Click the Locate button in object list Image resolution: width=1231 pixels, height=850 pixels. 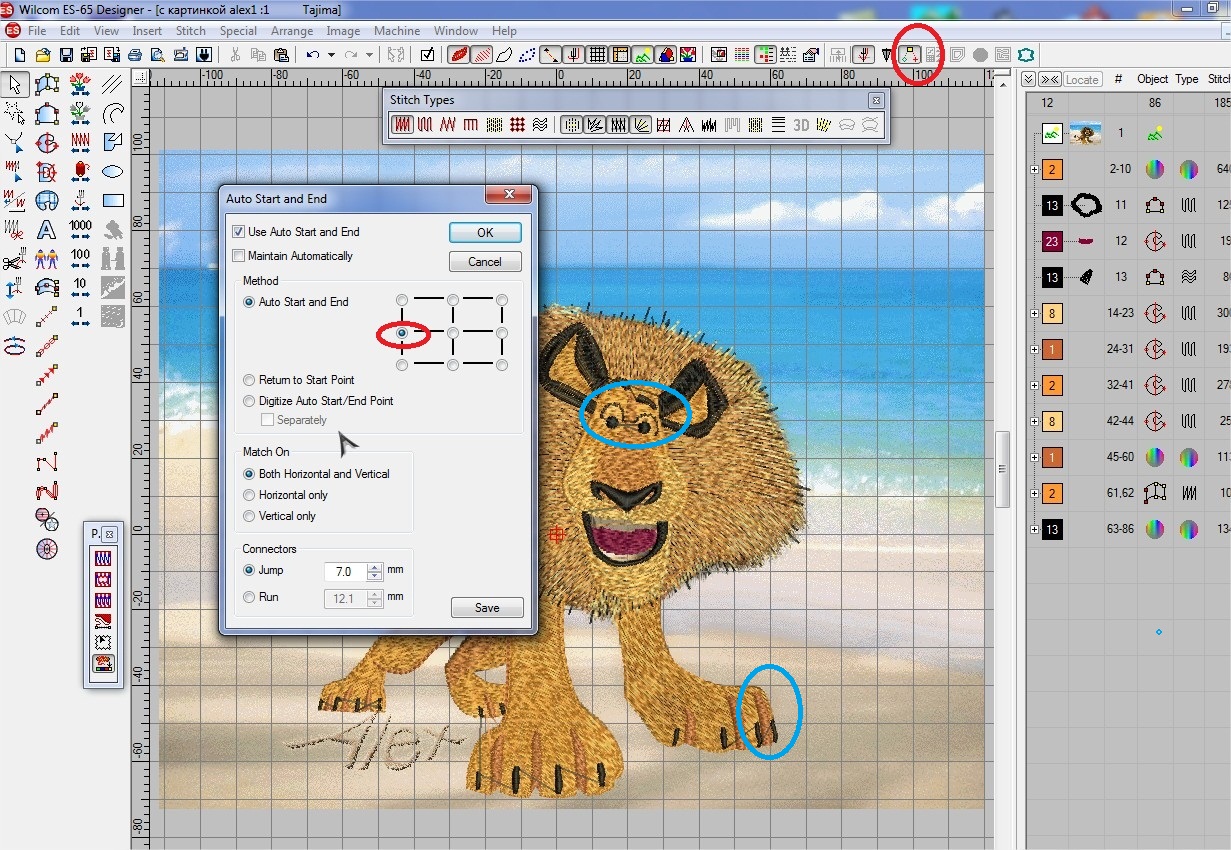coord(1082,79)
